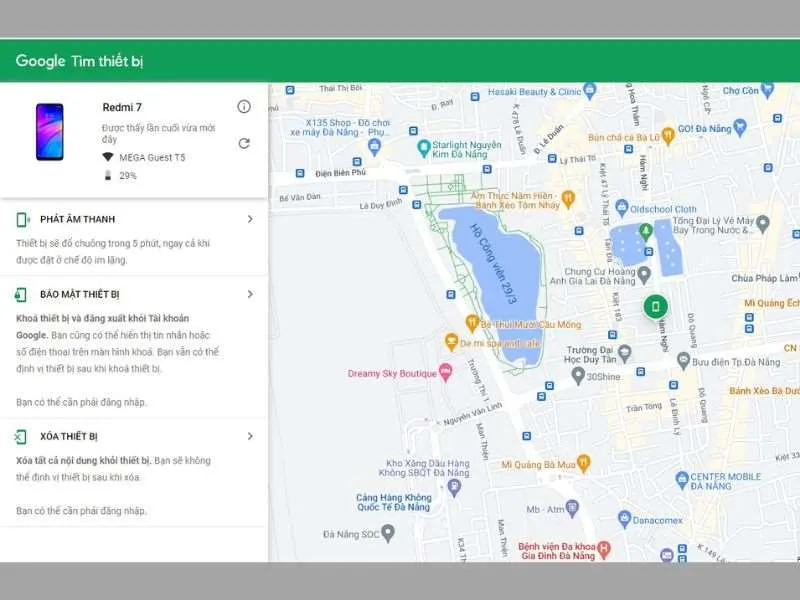Click the Hồ Công viên 29/3 lake label

pyautogui.click(x=493, y=264)
